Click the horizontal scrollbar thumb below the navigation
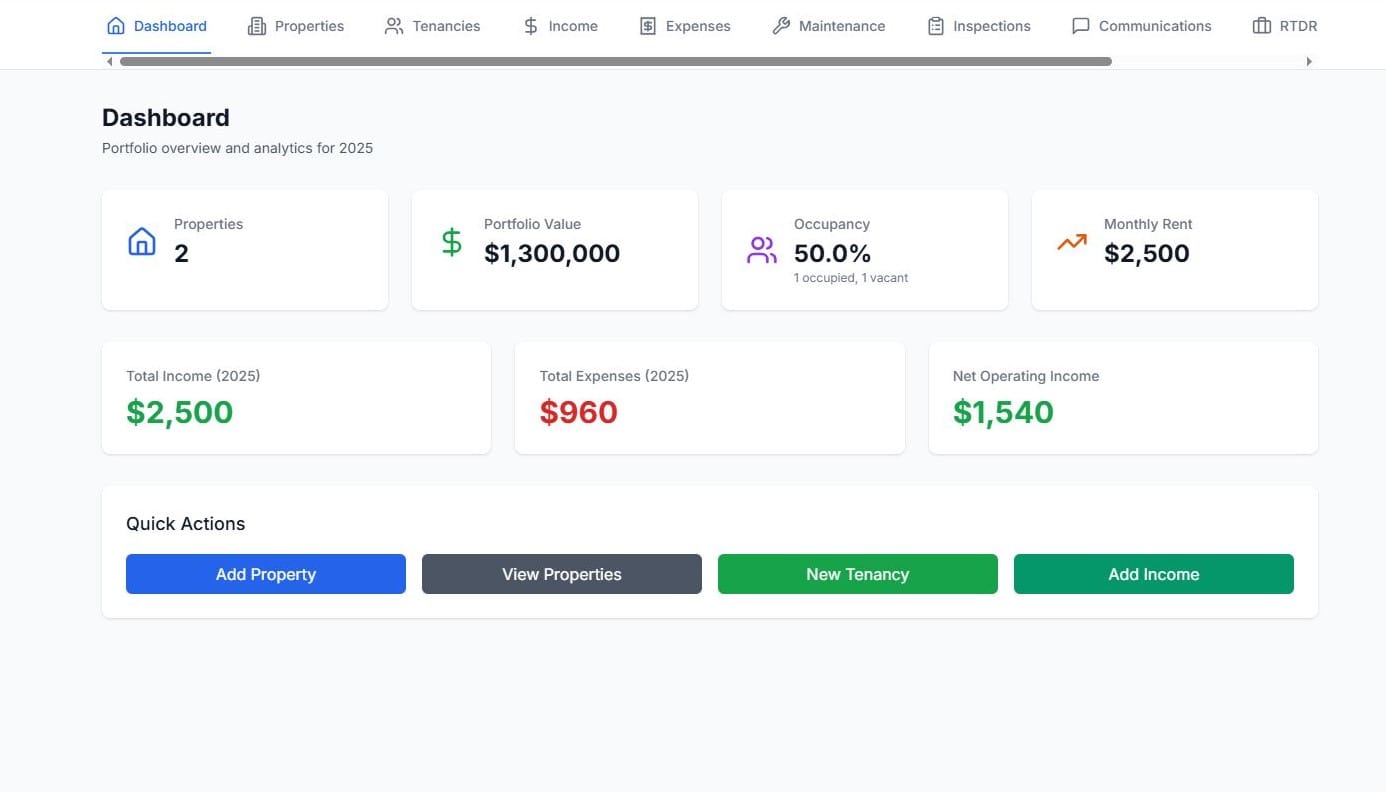1386x792 pixels. (615, 61)
